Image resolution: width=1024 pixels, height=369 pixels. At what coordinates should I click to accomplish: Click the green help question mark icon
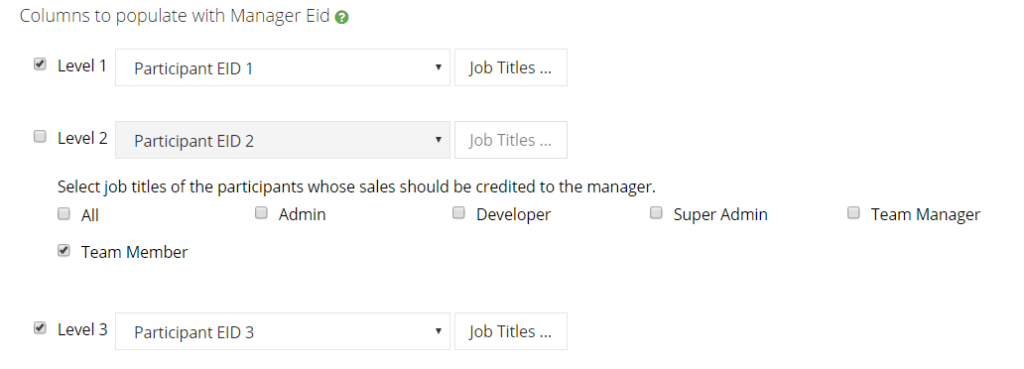pos(341,18)
